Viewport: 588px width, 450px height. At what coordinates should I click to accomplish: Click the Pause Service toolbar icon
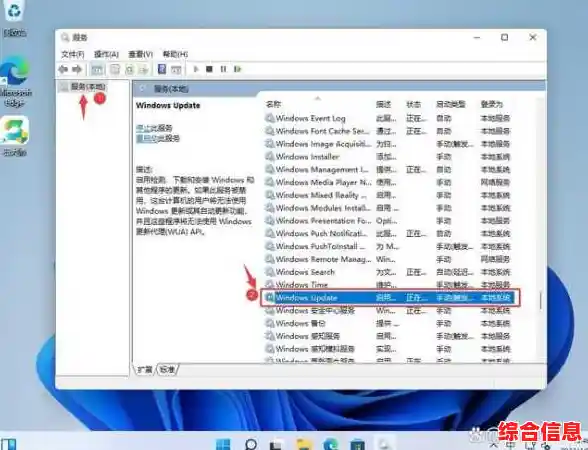tap(224, 69)
